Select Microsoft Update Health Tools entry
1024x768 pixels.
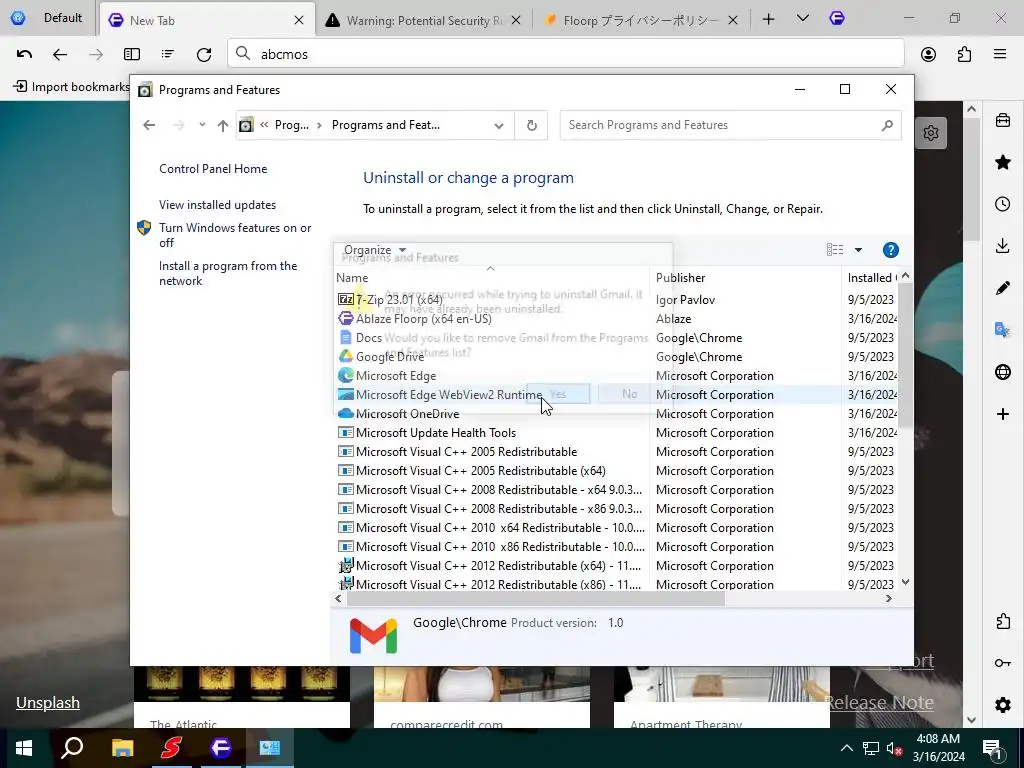426,432
